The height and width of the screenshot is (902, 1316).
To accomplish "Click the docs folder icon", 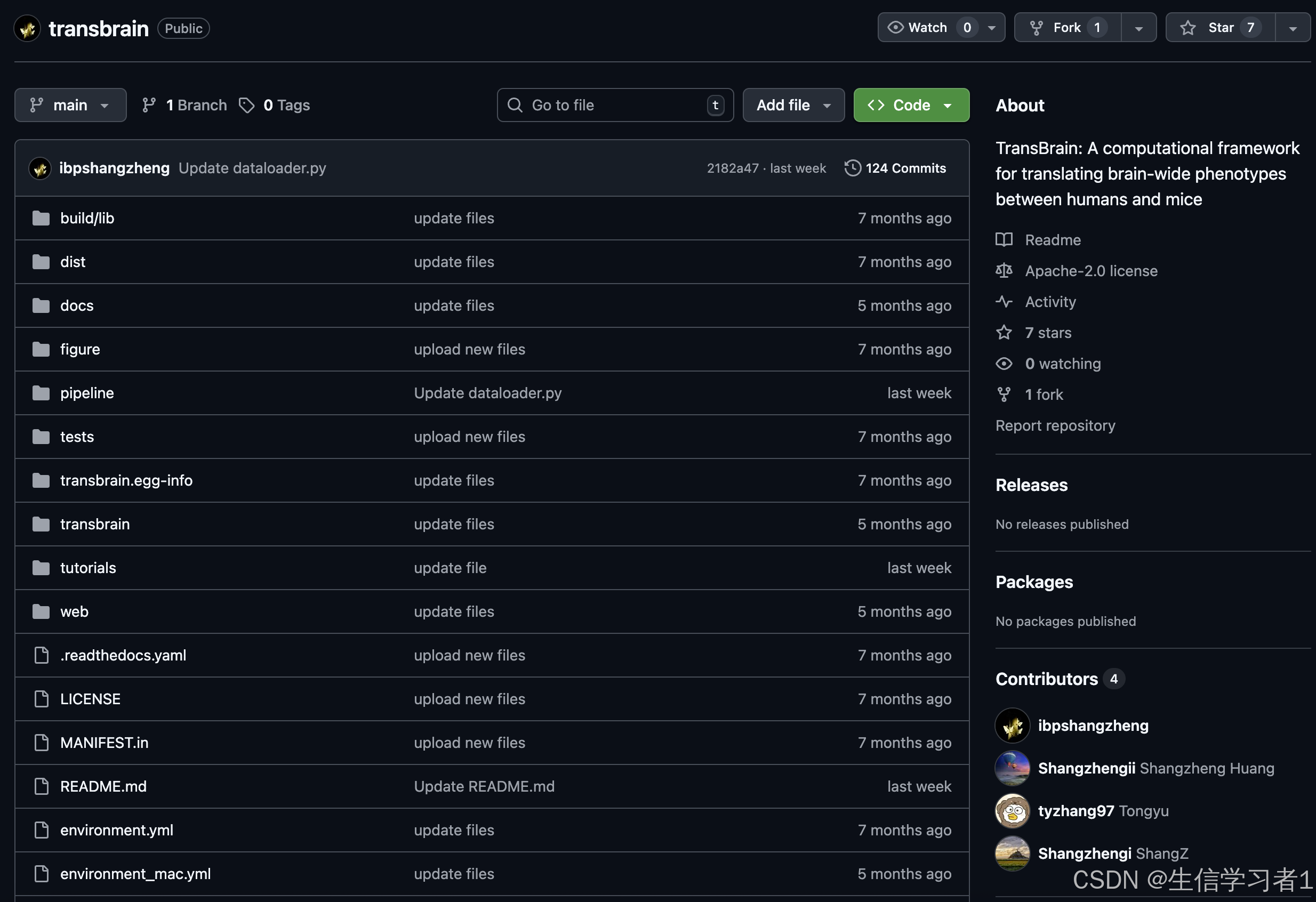I will [x=41, y=305].
